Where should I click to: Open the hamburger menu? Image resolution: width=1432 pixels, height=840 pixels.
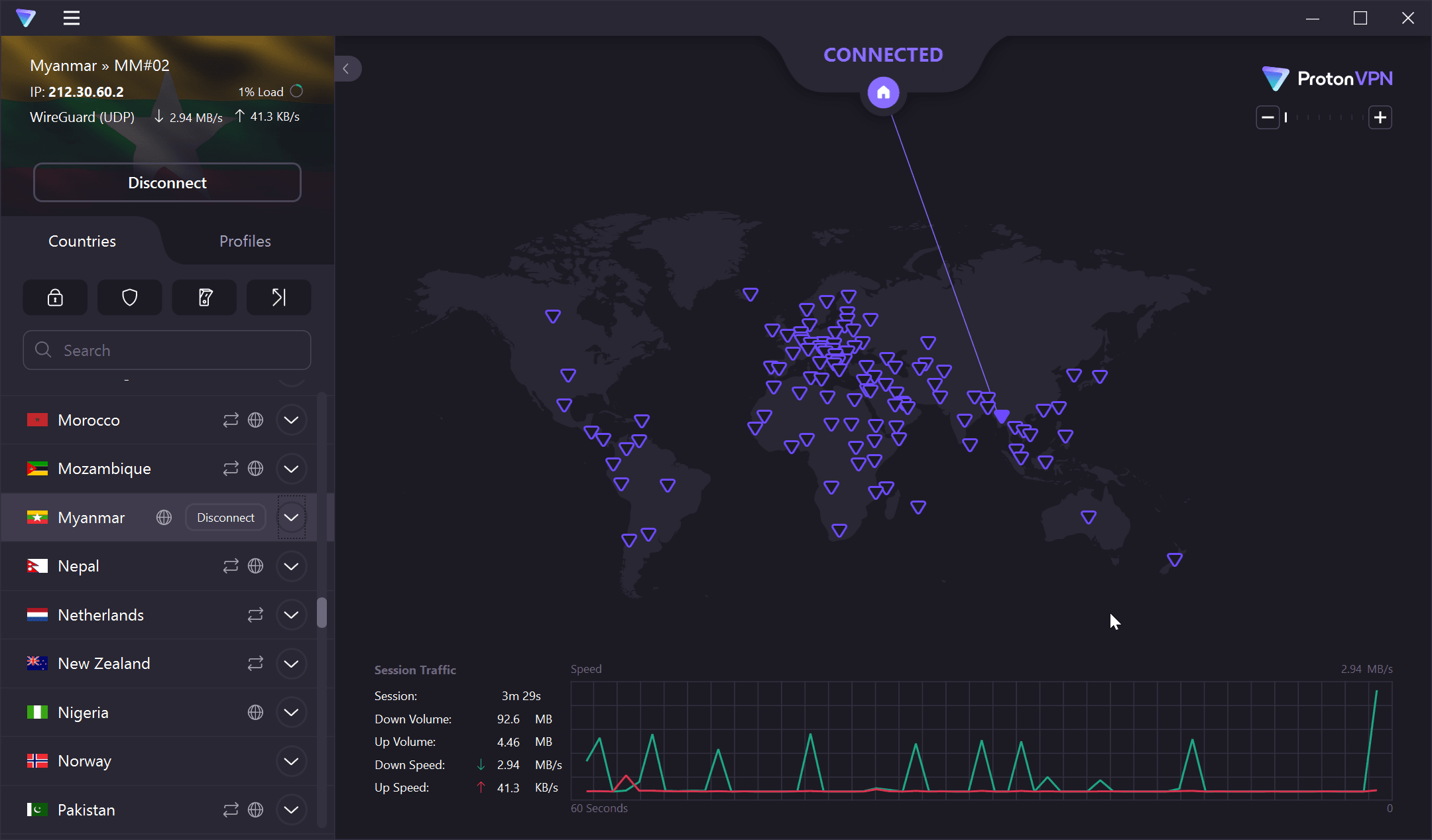pos(72,18)
